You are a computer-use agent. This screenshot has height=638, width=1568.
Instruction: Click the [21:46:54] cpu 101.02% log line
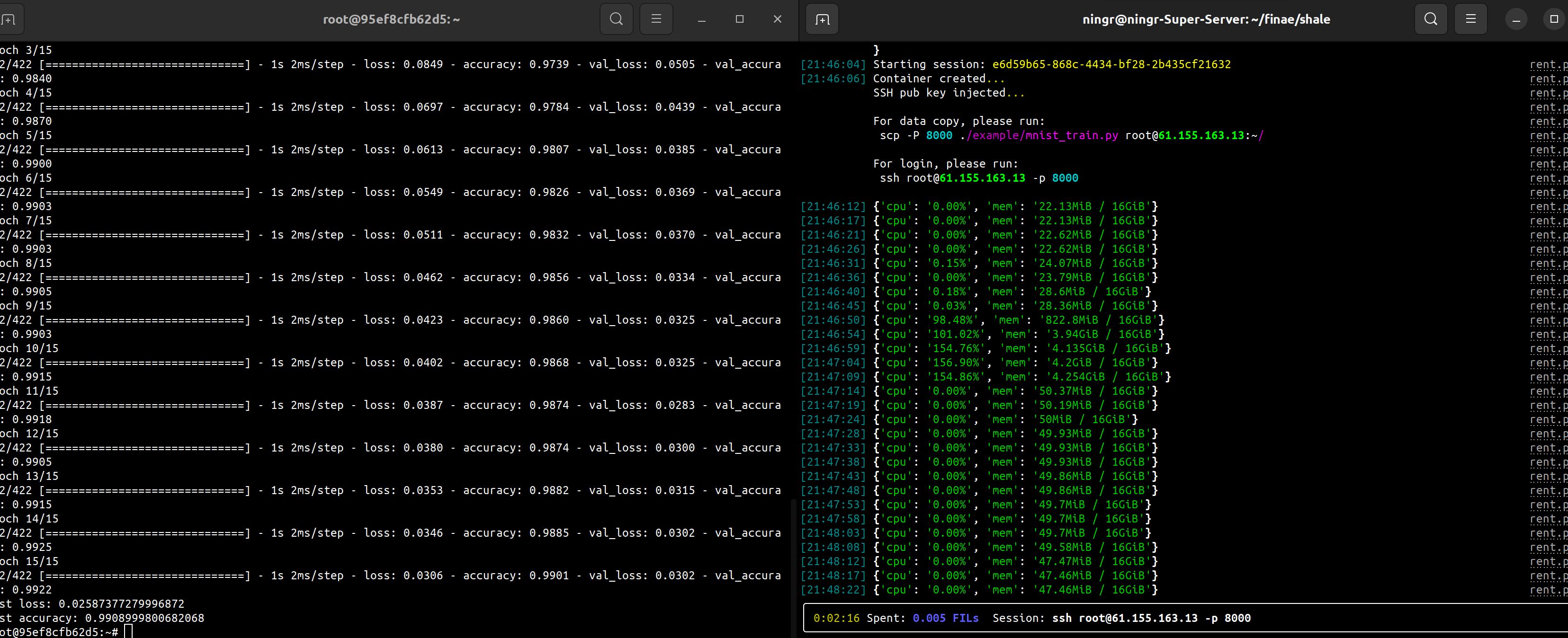(983, 334)
